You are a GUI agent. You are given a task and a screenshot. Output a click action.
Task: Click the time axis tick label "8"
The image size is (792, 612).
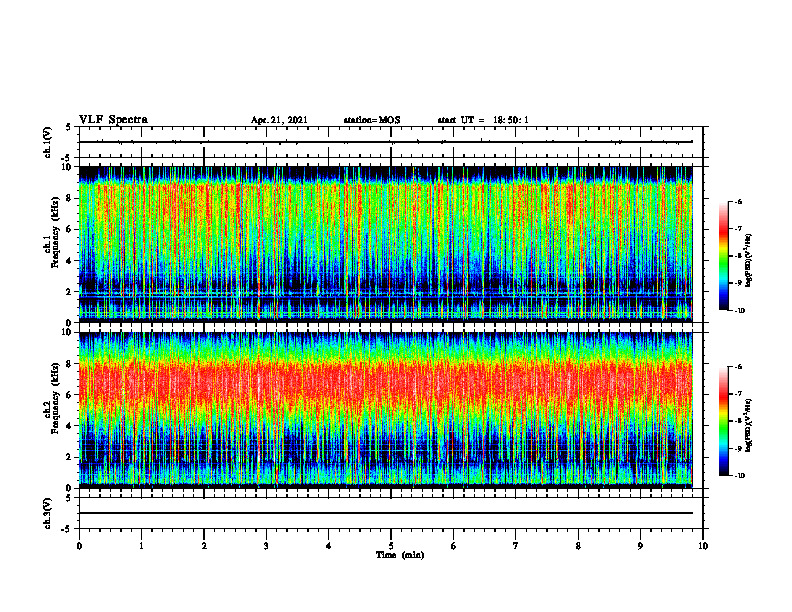[578, 546]
